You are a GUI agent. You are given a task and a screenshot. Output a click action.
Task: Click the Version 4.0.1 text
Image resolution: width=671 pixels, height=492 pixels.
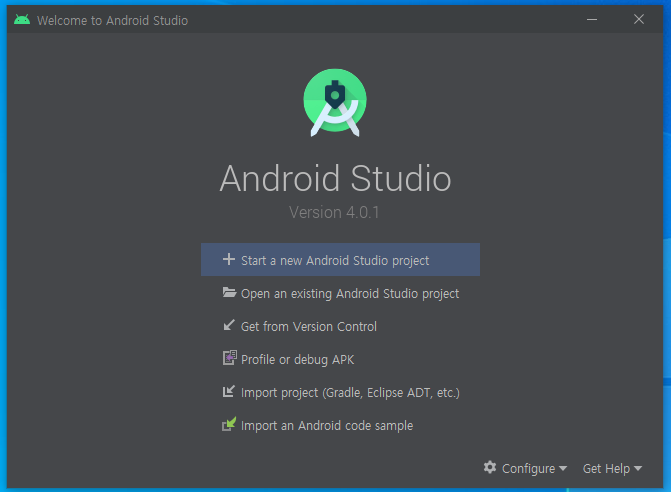[x=334, y=212]
